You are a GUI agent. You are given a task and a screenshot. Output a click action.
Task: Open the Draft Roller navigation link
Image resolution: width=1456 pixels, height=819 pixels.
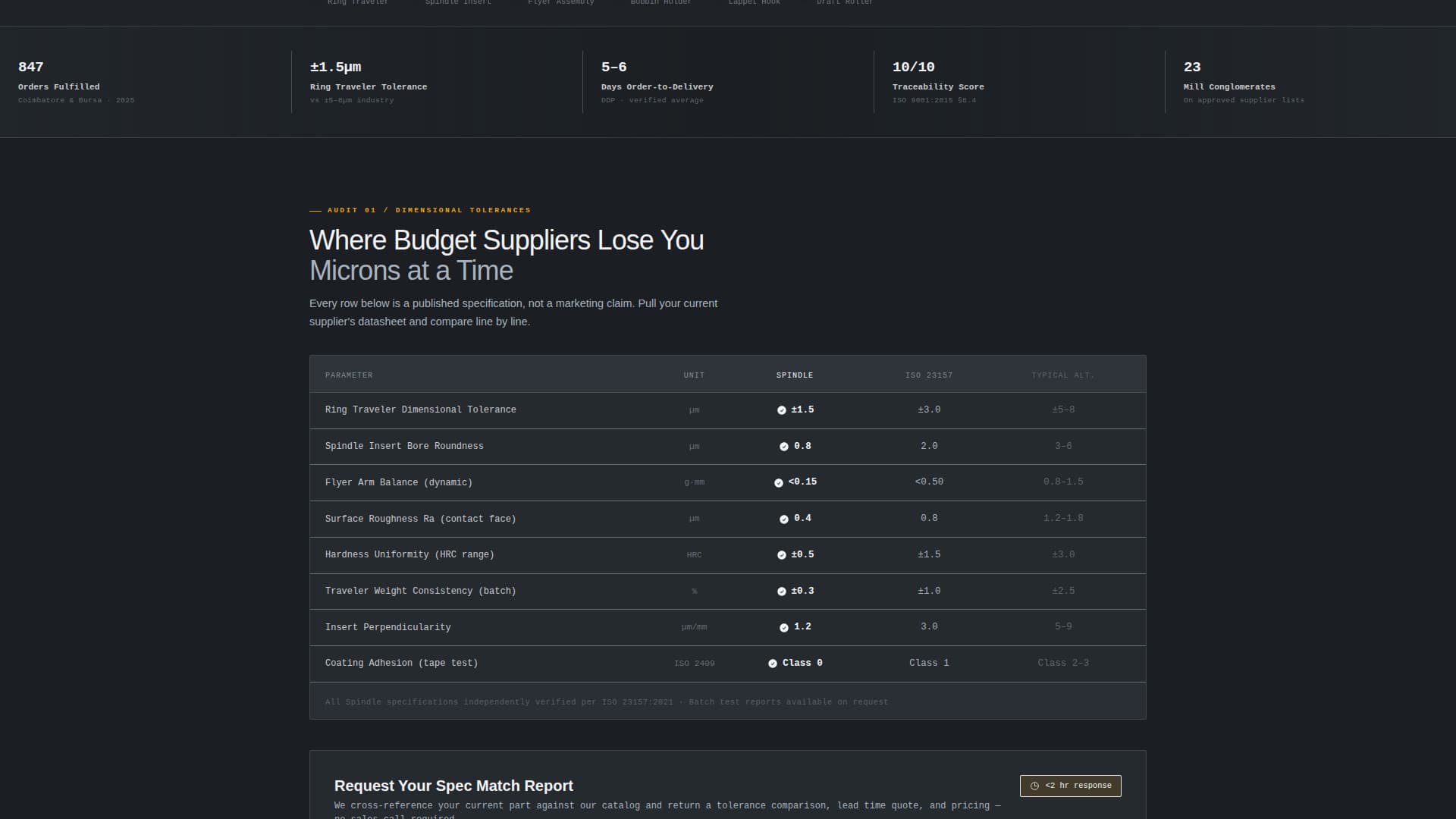(845, 3)
